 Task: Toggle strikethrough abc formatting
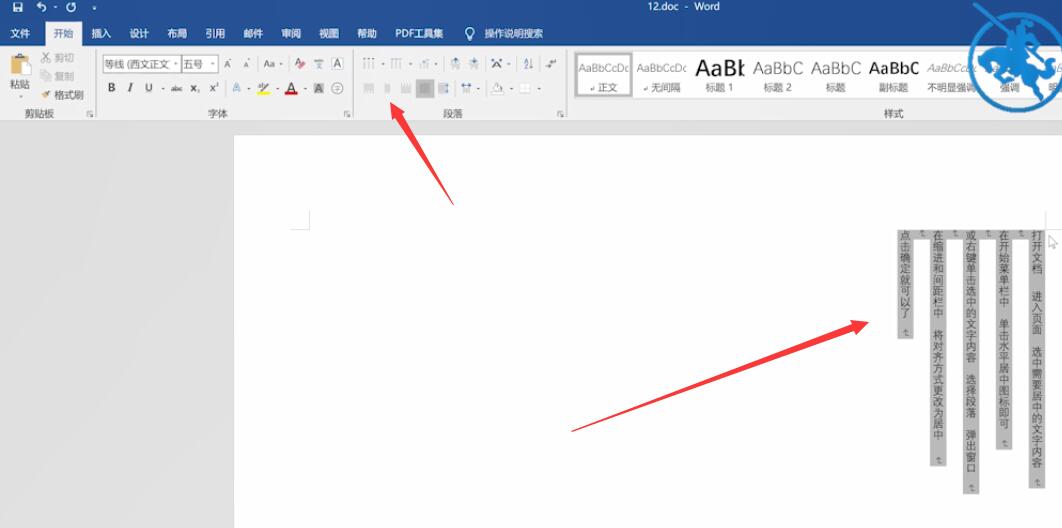click(176, 88)
